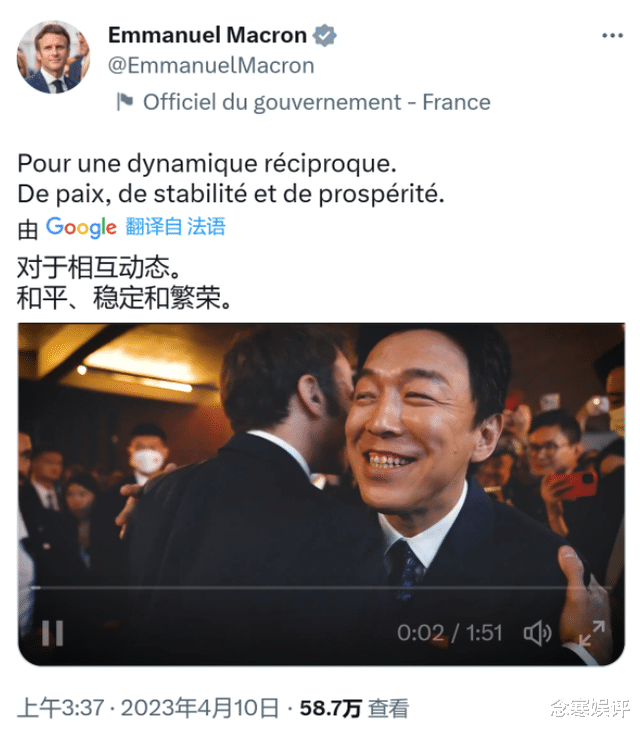Click the 'Officiel du gouvernement - France' label
The height and width of the screenshot is (731, 640).
click(x=317, y=102)
